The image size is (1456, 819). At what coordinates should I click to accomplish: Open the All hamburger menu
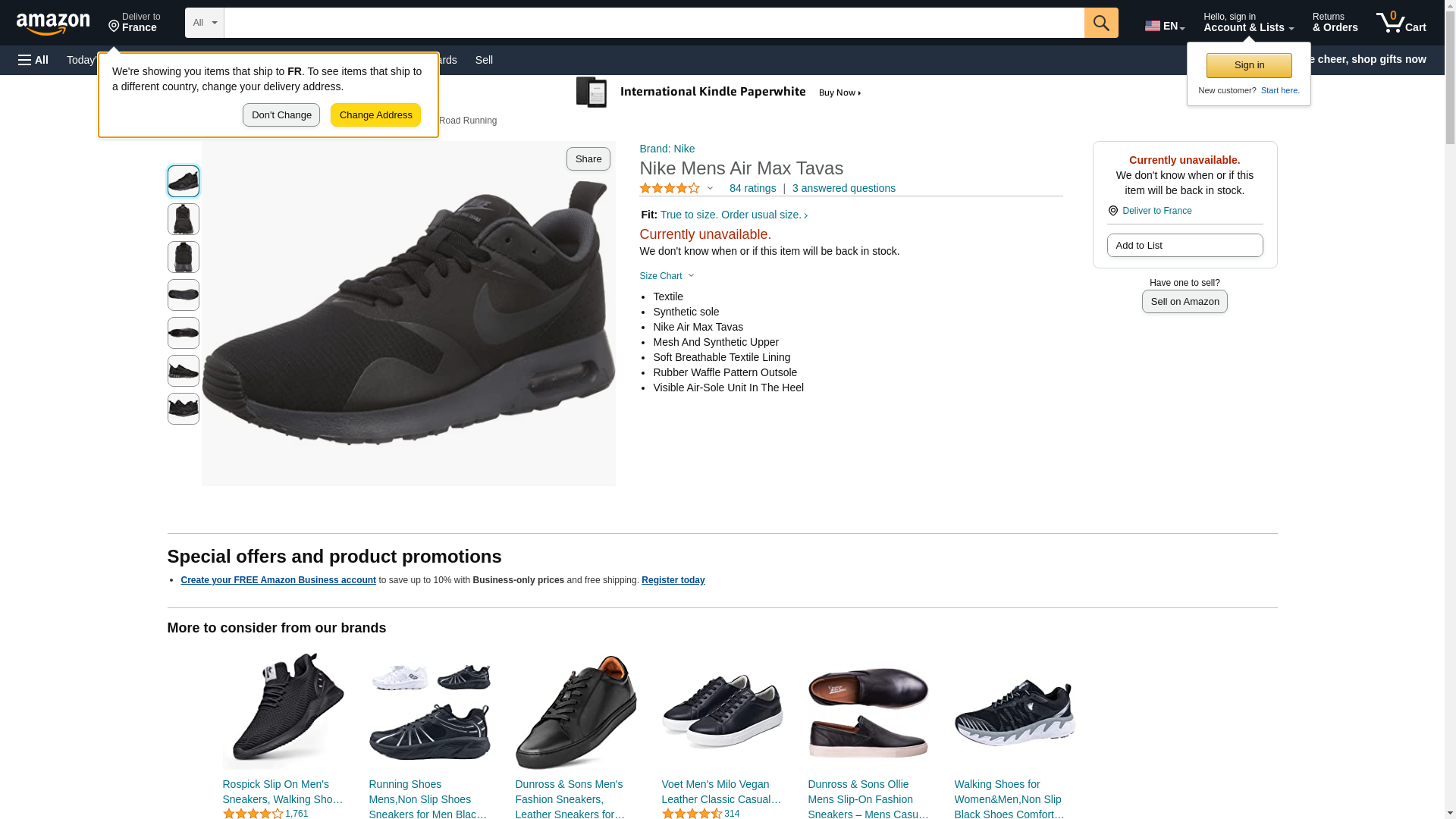tap(33, 60)
